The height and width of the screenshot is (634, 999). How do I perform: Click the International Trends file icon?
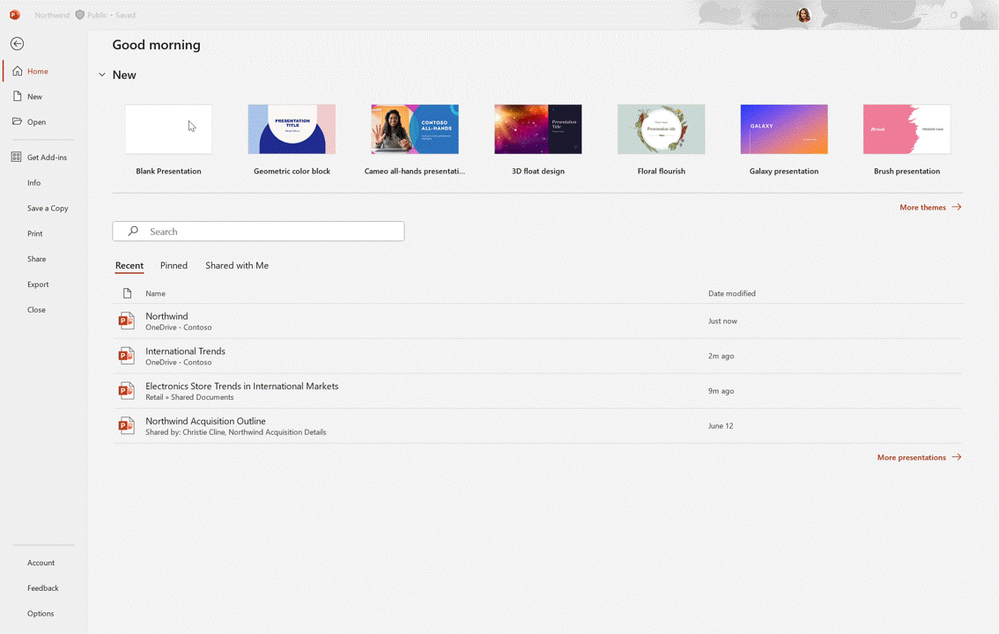coord(126,356)
